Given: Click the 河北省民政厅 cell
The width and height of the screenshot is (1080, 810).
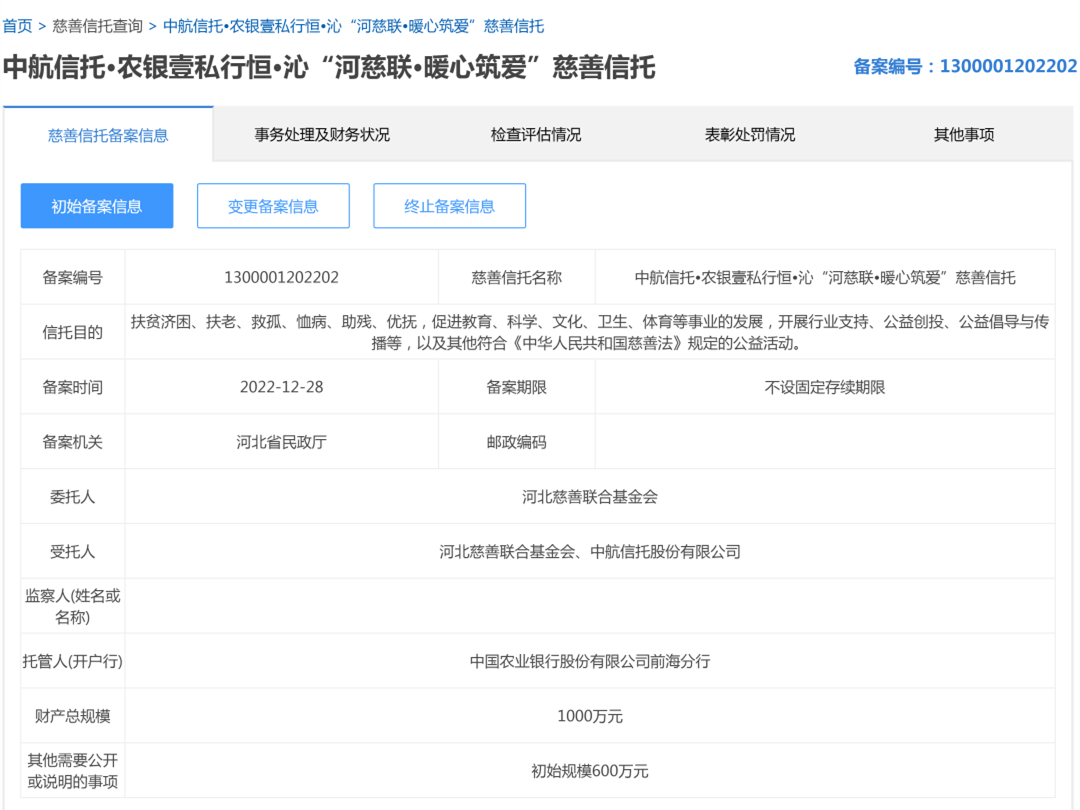Looking at the screenshot, I should click(x=282, y=442).
